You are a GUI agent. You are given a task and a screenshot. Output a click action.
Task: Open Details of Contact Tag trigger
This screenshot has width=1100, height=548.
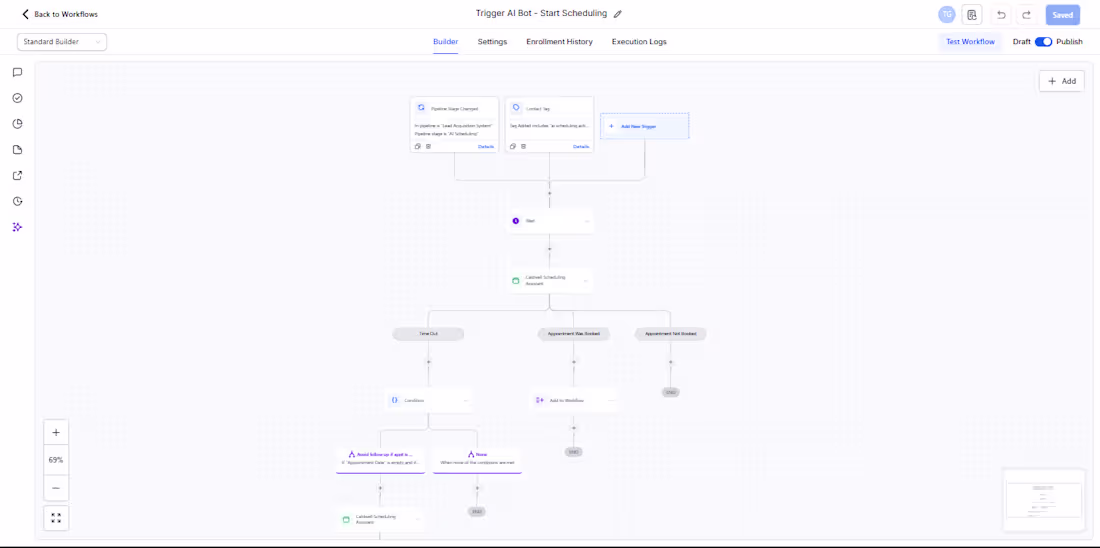click(581, 147)
